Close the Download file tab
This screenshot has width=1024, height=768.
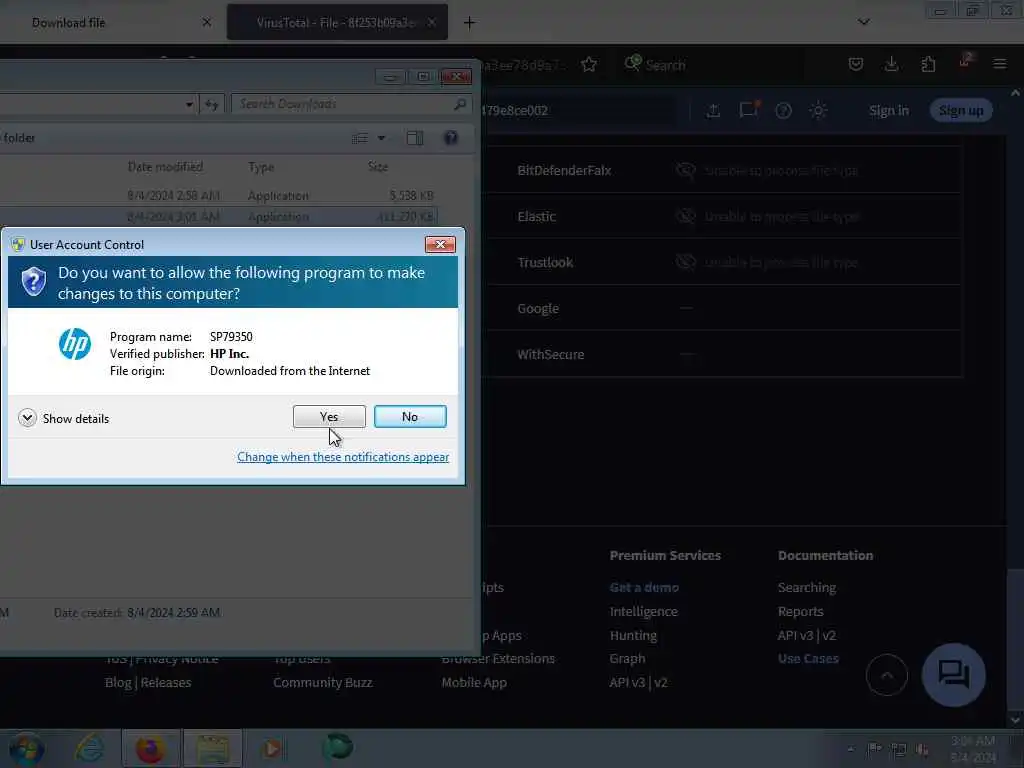click(206, 23)
